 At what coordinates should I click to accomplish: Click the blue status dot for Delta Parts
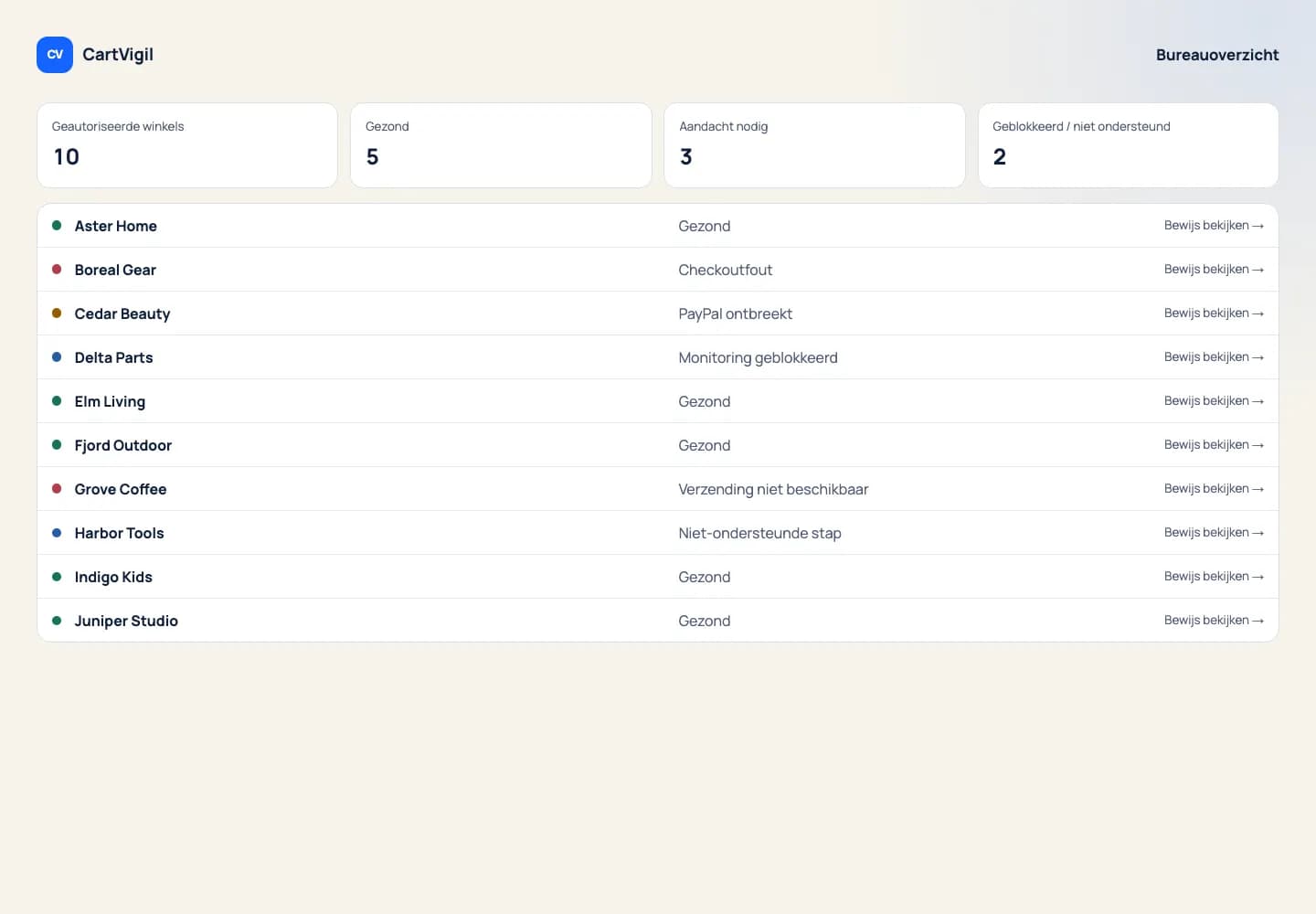(57, 357)
